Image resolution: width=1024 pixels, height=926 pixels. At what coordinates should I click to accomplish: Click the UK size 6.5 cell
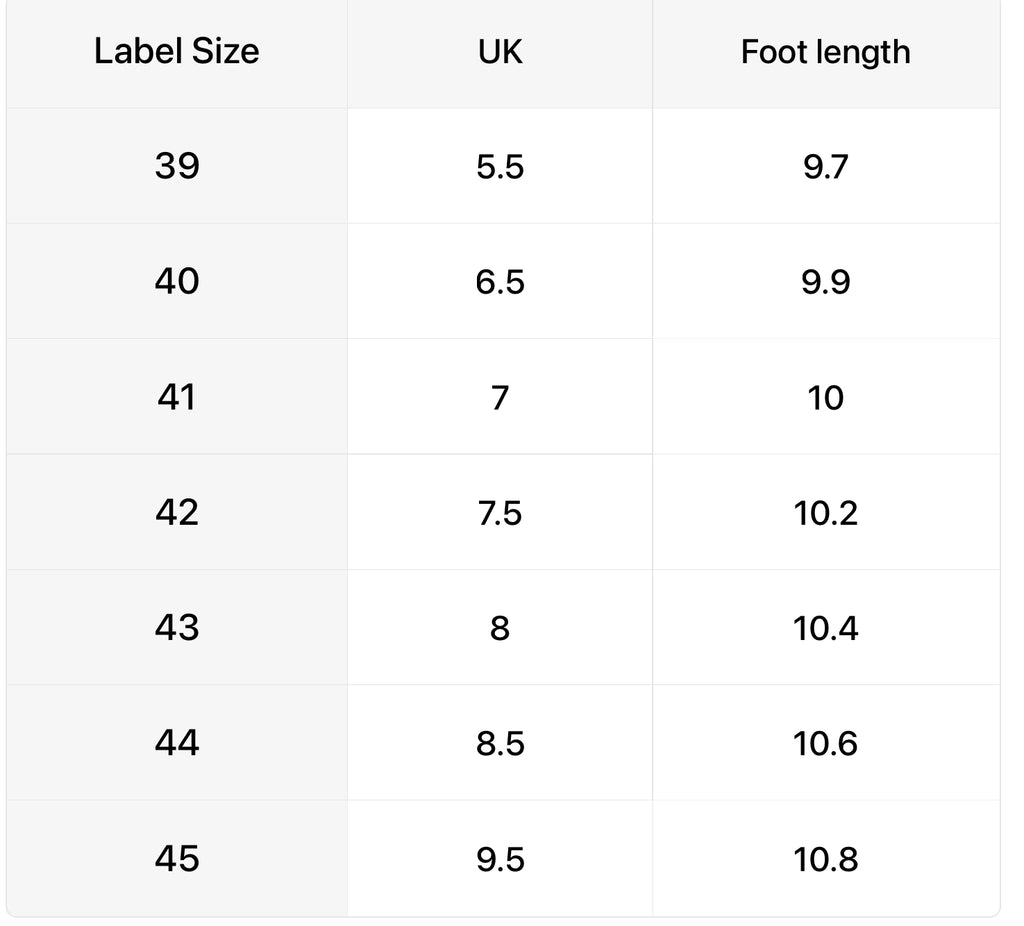point(500,281)
